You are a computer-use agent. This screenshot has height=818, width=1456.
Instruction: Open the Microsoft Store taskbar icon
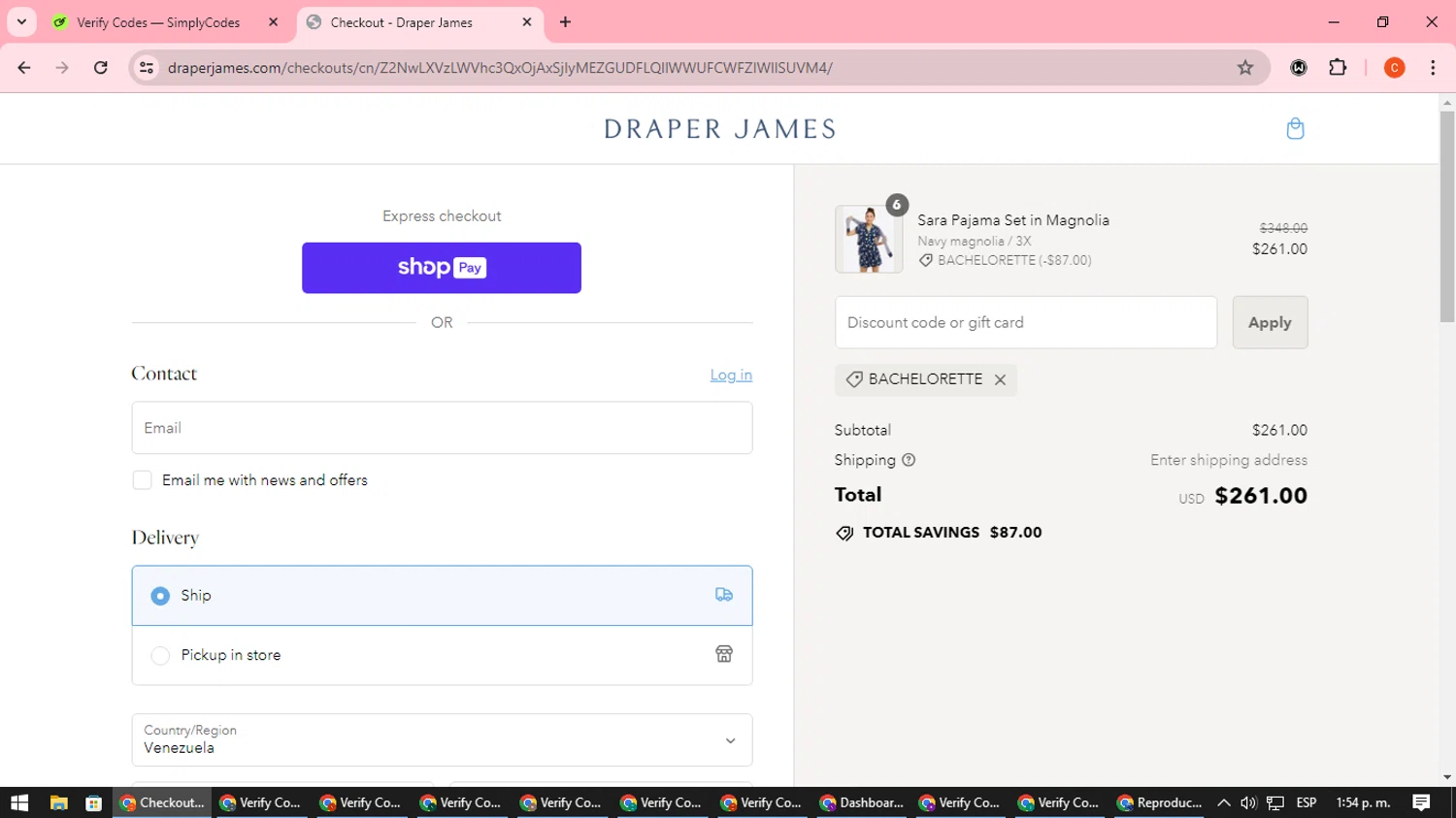coord(93,802)
